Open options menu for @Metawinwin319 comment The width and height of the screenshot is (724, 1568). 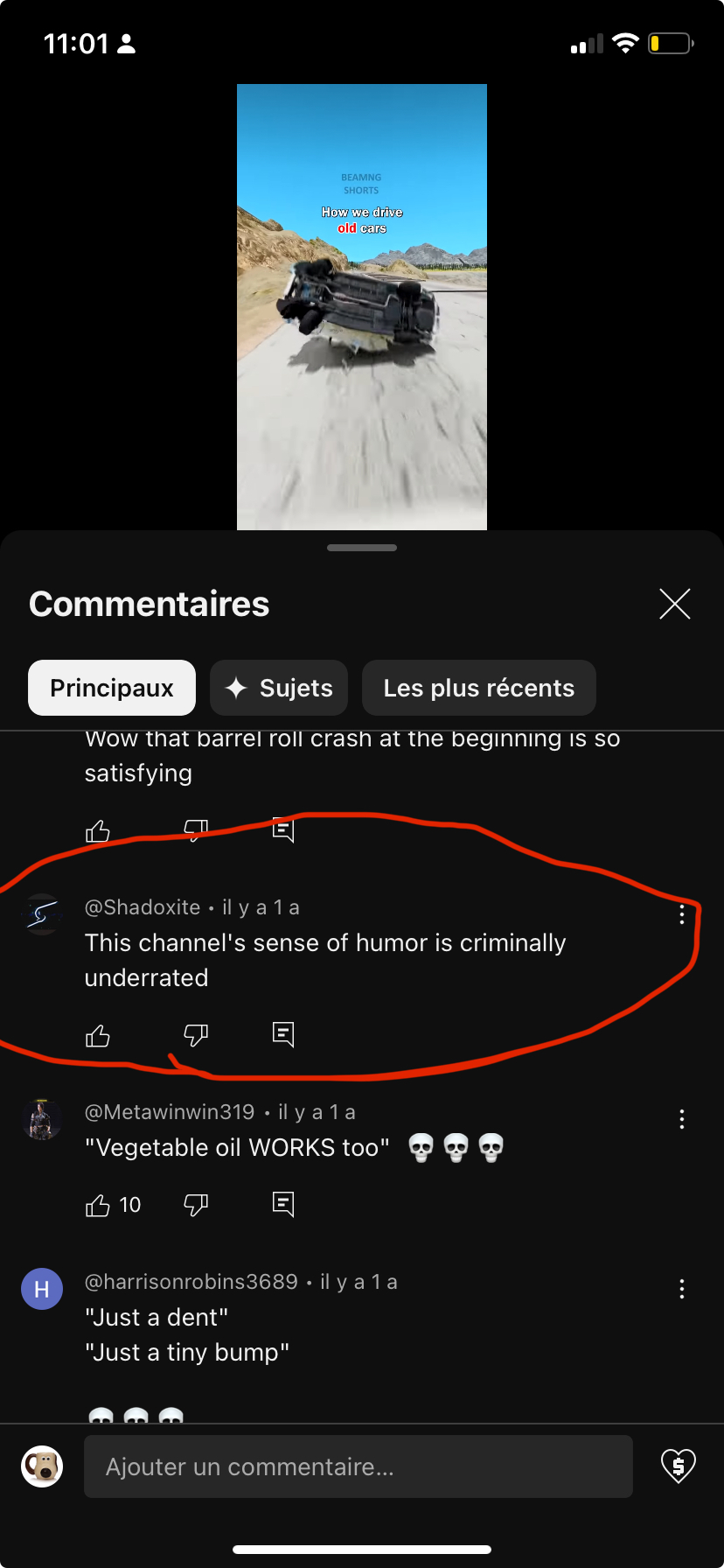click(682, 1119)
